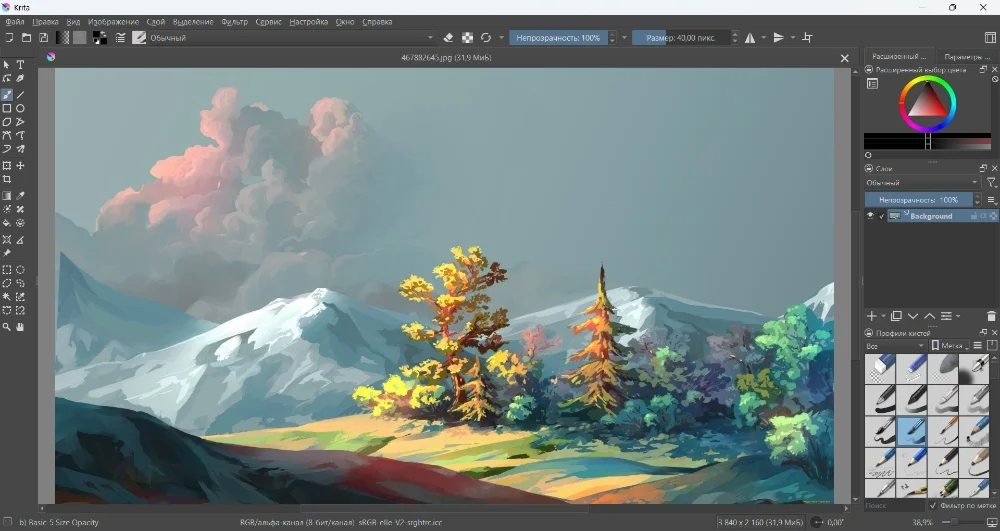Pick the Measure distance tool
Viewport: 1000px width, 531px height.
pos(20,240)
